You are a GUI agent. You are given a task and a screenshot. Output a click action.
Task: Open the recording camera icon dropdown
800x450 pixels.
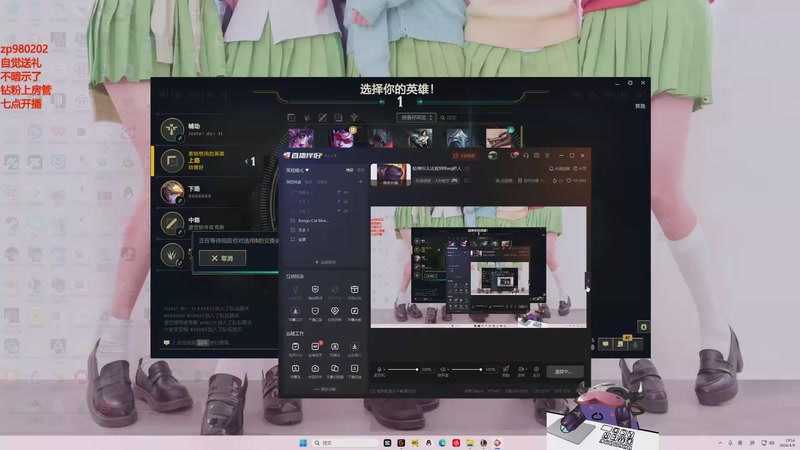pyautogui.click(x=522, y=369)
